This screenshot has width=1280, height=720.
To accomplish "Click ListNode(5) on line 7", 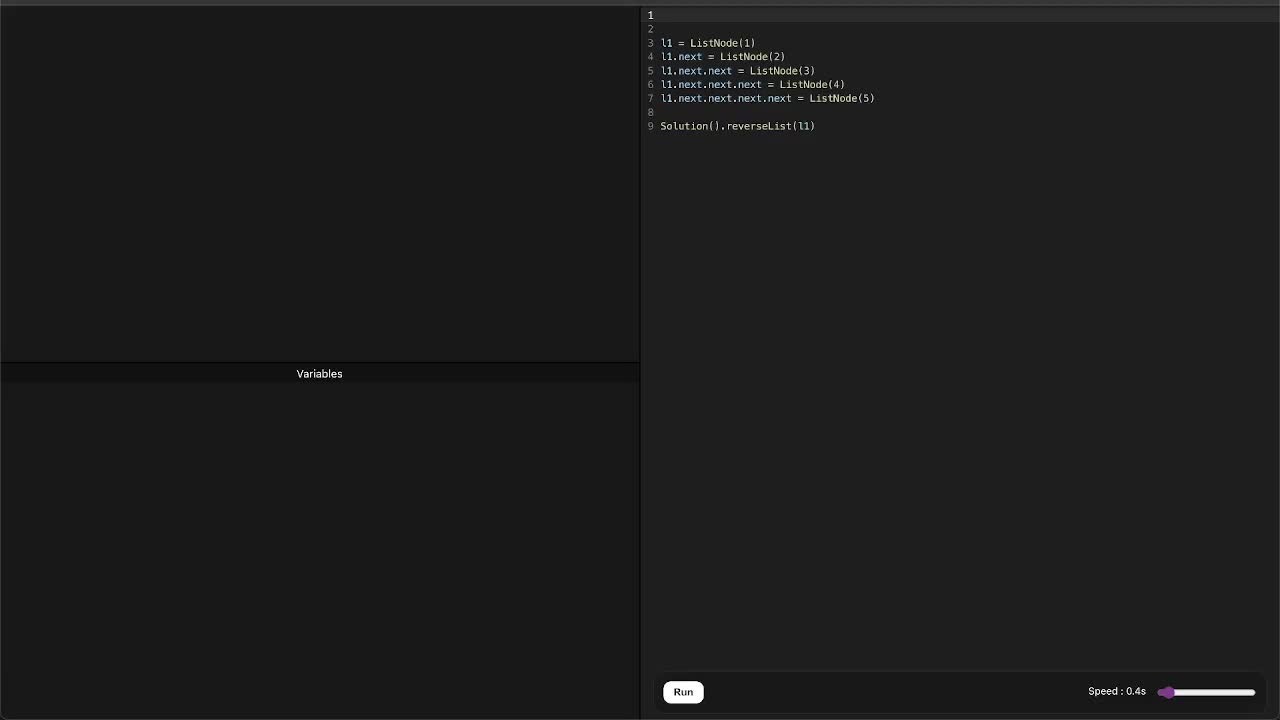I will click(x=841, y=99).
